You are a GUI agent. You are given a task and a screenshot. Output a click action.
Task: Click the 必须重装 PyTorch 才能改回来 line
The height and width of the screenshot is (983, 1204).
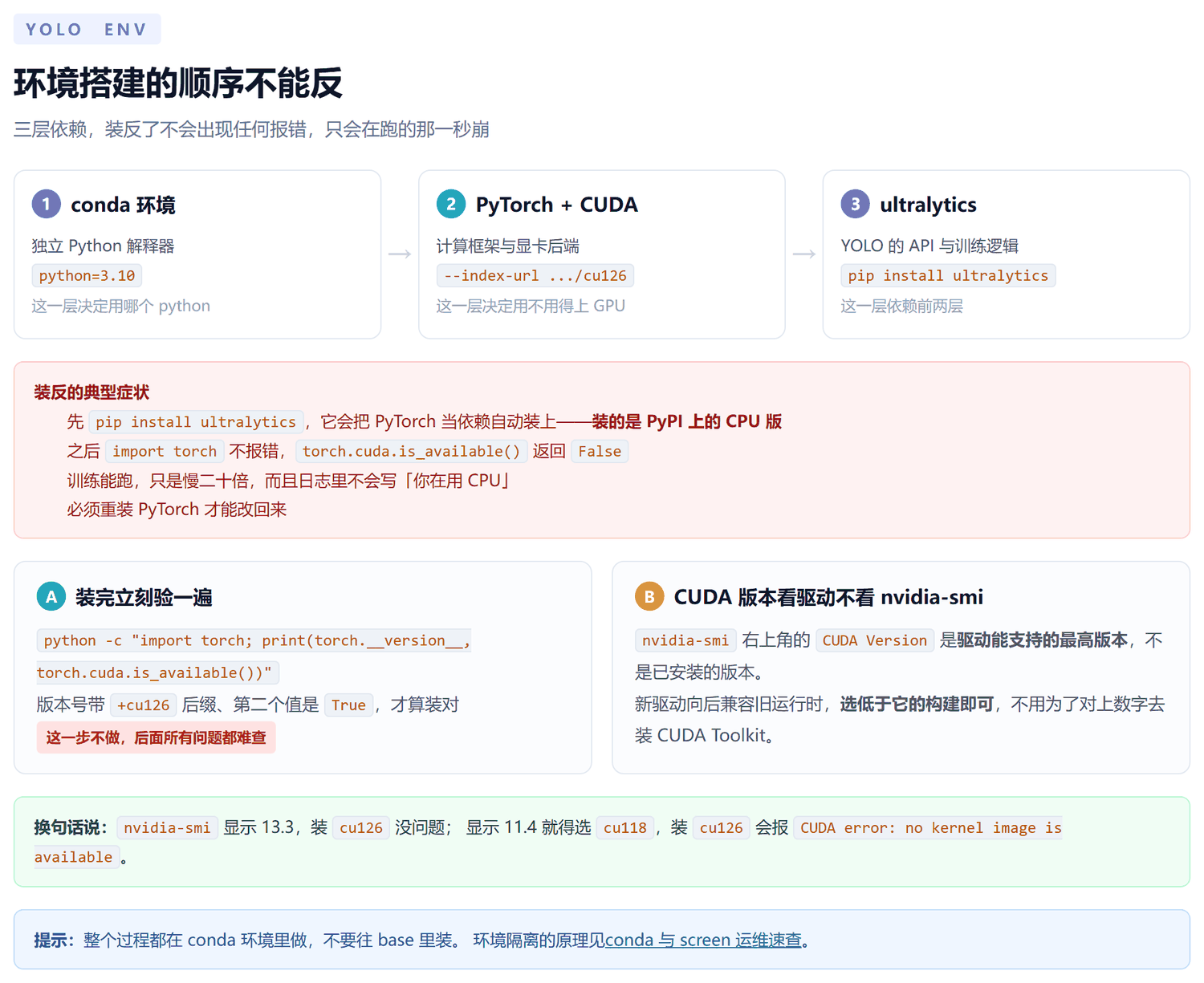pos(177,510)
